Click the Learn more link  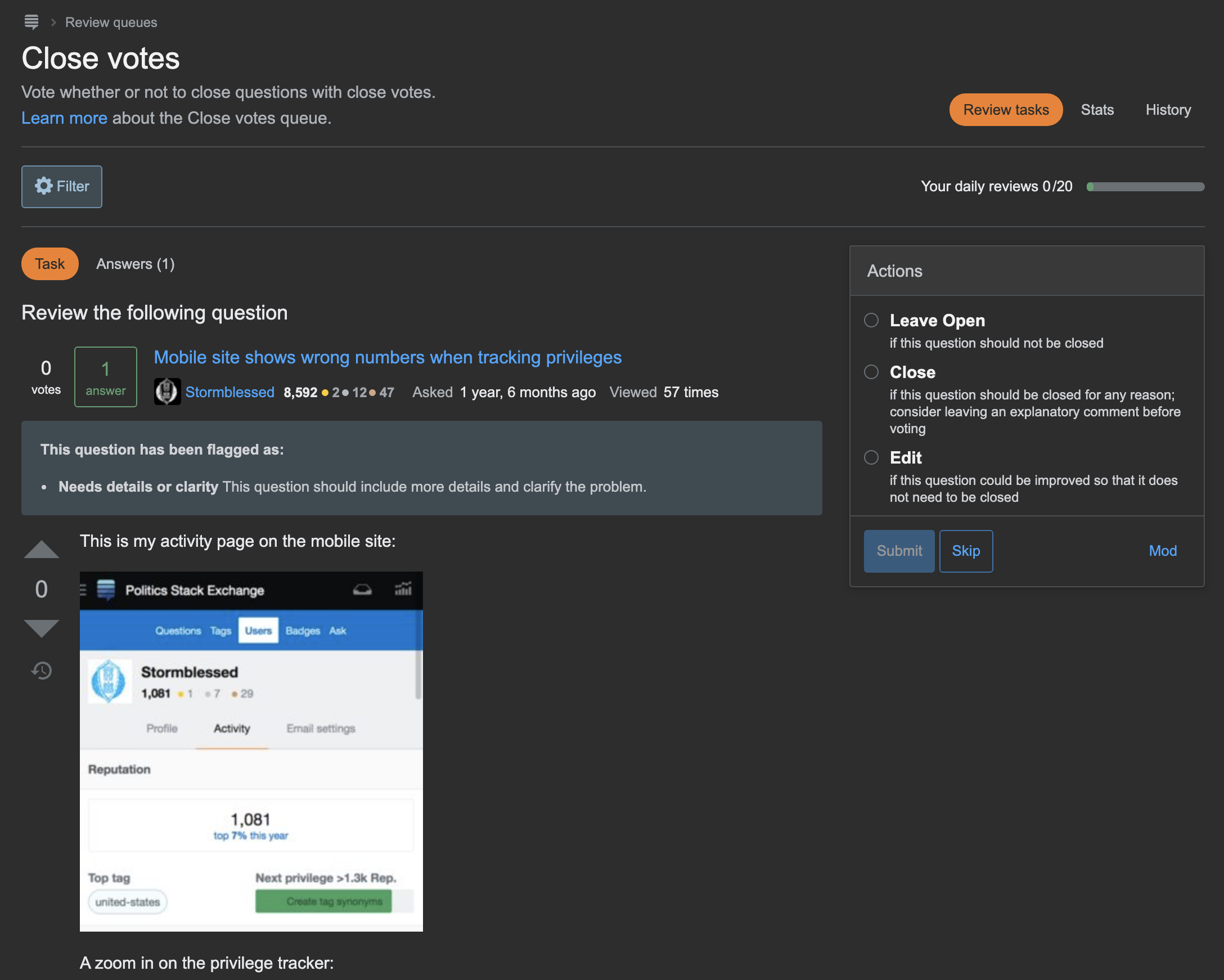coord(64,118)
